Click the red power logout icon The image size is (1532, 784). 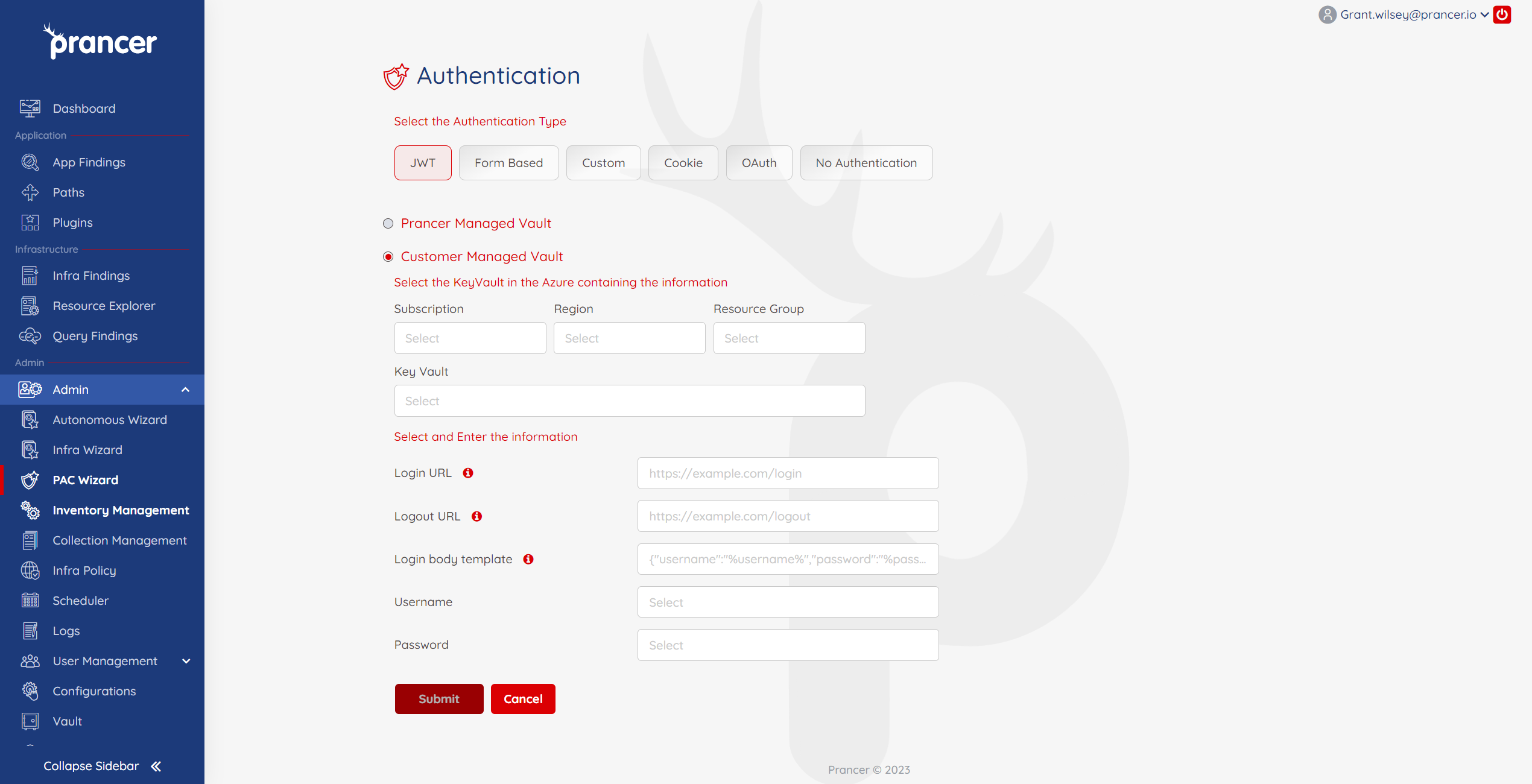[x=1502, y=14]
